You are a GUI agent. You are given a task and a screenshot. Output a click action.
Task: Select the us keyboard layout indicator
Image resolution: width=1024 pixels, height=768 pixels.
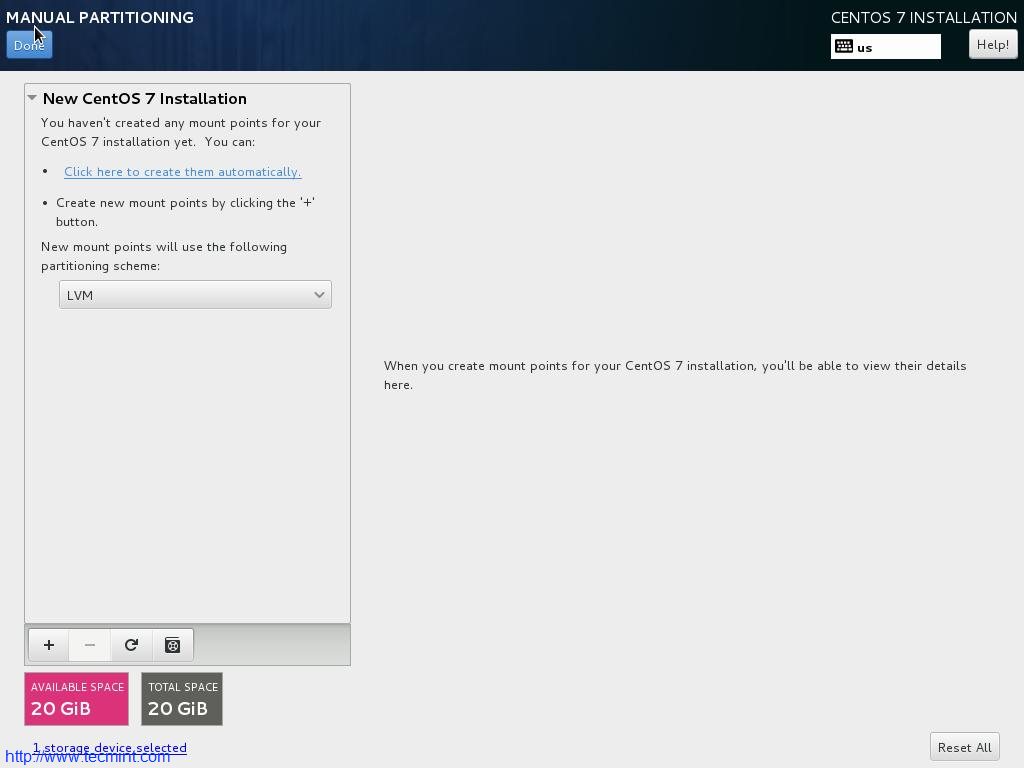click(x=886, y=47)
